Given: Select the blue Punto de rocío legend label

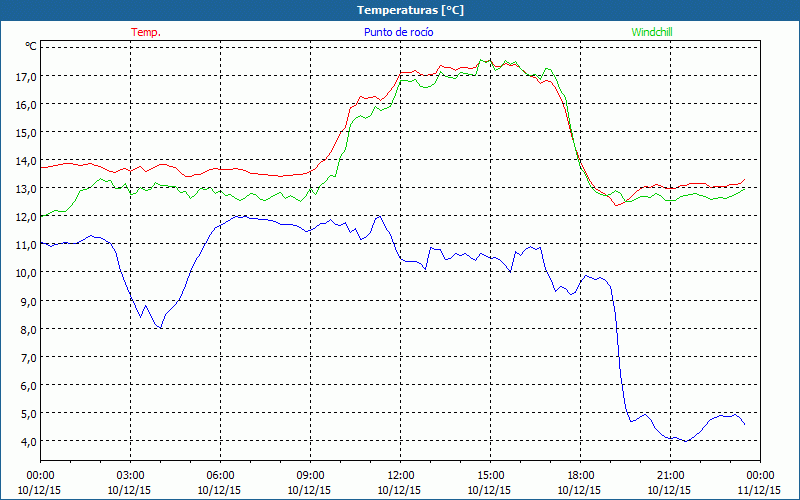Looking at the screenshot, I should pos(398,32).
